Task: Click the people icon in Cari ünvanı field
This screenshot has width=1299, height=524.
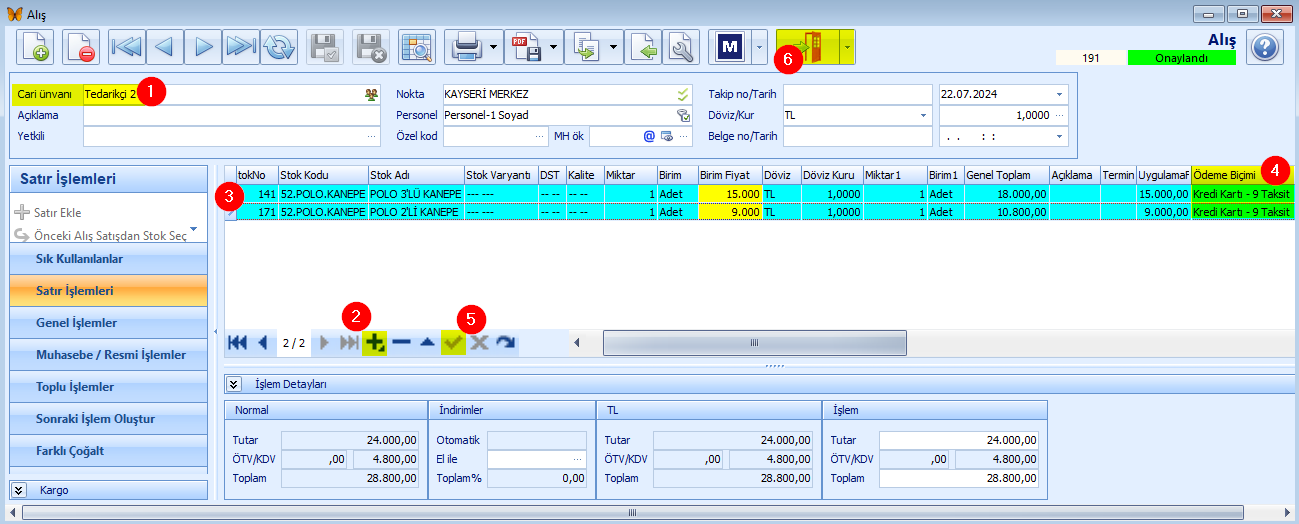Action: pos(372,94)
